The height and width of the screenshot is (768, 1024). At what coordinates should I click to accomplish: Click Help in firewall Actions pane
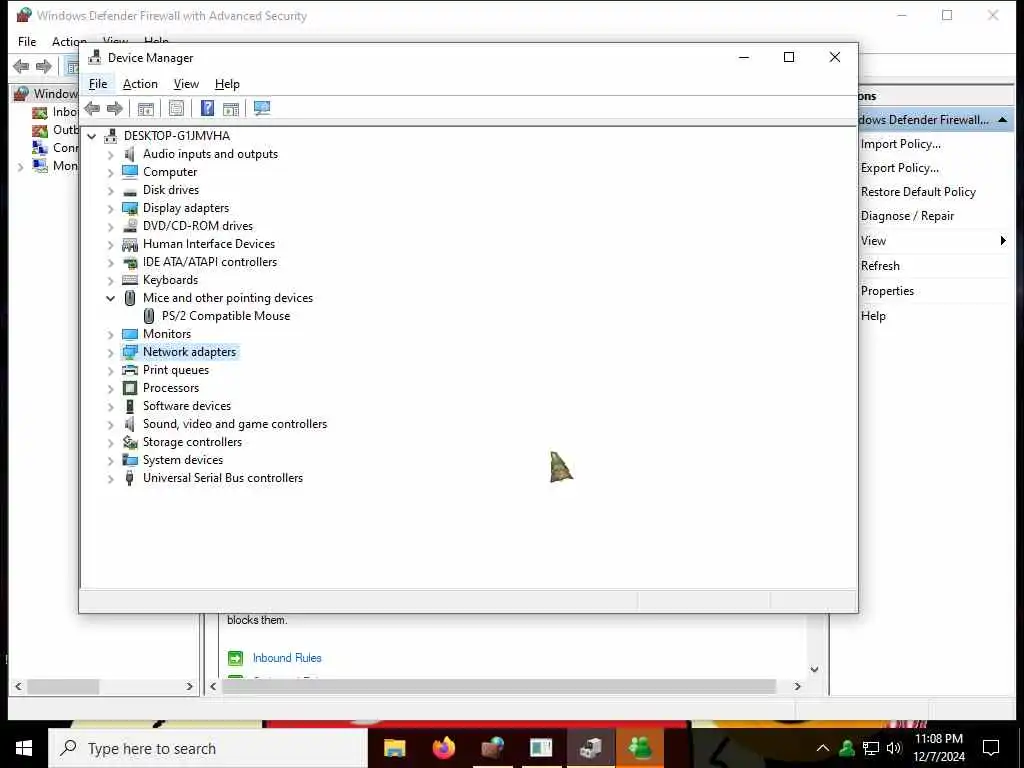tap(873, 316)
